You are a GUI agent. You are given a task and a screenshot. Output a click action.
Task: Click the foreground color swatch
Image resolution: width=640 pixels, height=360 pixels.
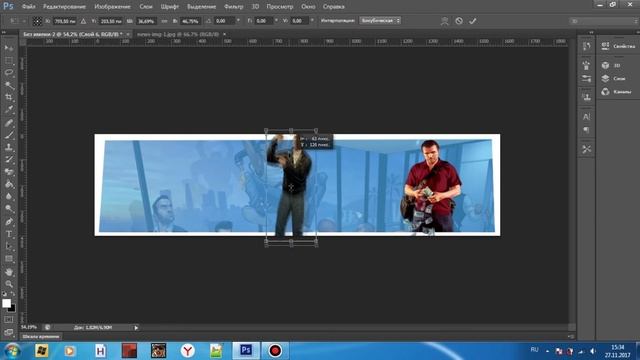(6, 303)
